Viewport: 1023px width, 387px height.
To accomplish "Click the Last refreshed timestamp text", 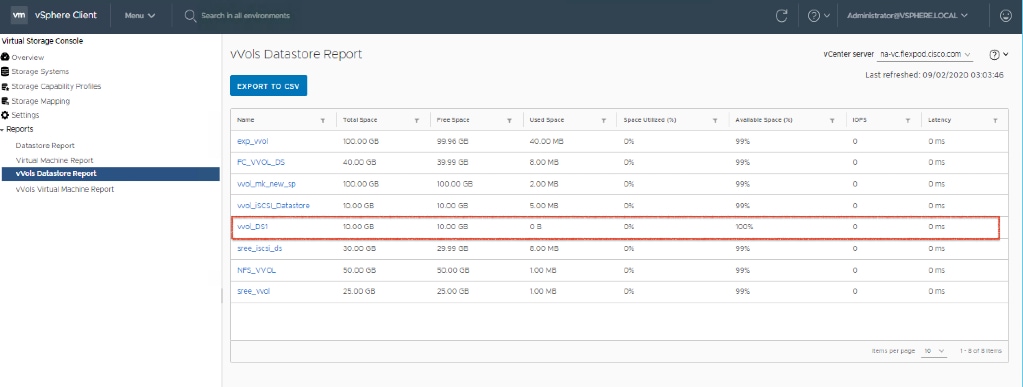I will point(934,75).
